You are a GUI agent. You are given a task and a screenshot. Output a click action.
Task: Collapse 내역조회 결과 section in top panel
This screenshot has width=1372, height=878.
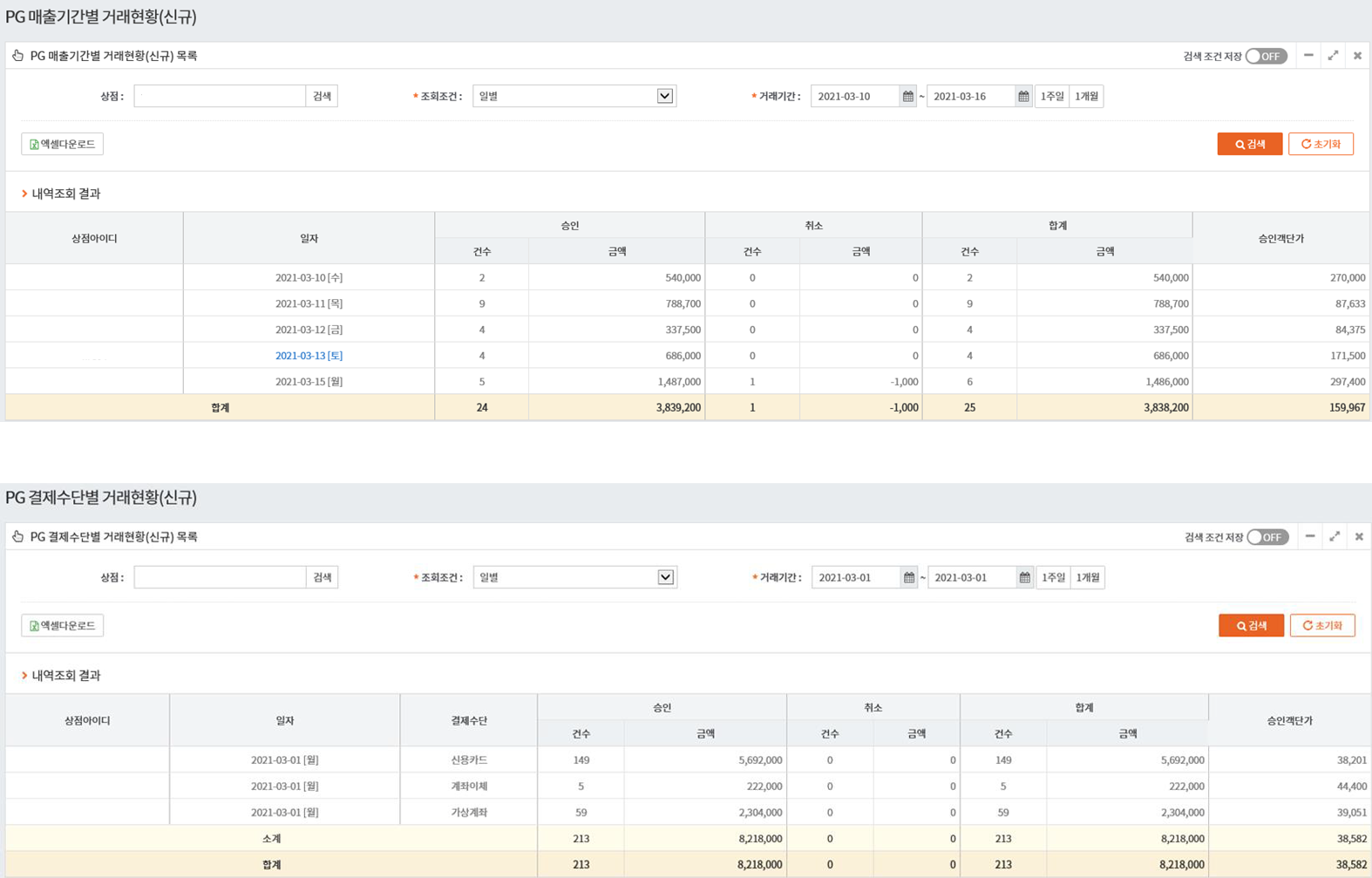point(24,194)
